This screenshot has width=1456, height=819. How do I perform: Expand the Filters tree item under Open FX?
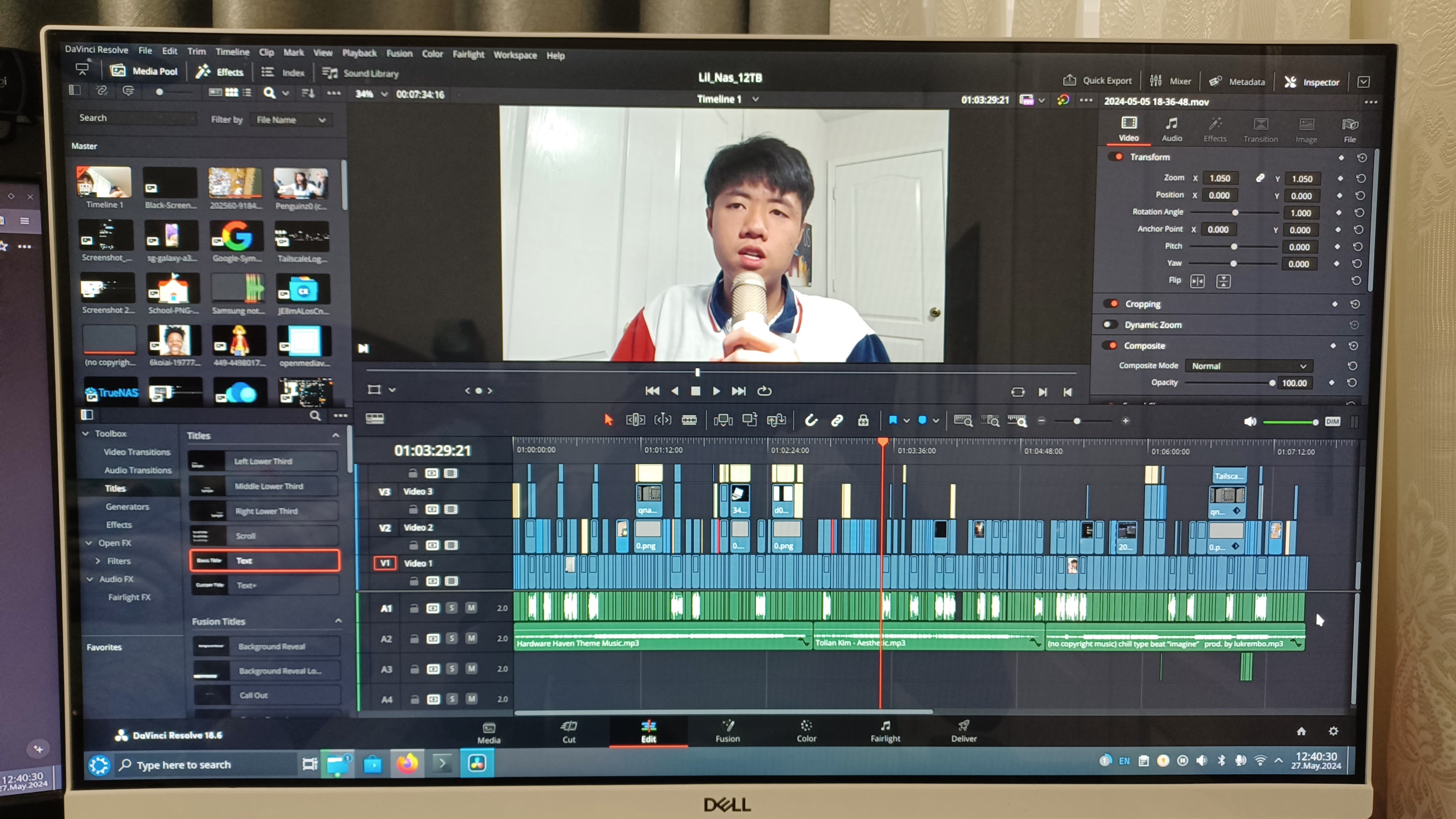pyautogui.click(x=98, y=561)
